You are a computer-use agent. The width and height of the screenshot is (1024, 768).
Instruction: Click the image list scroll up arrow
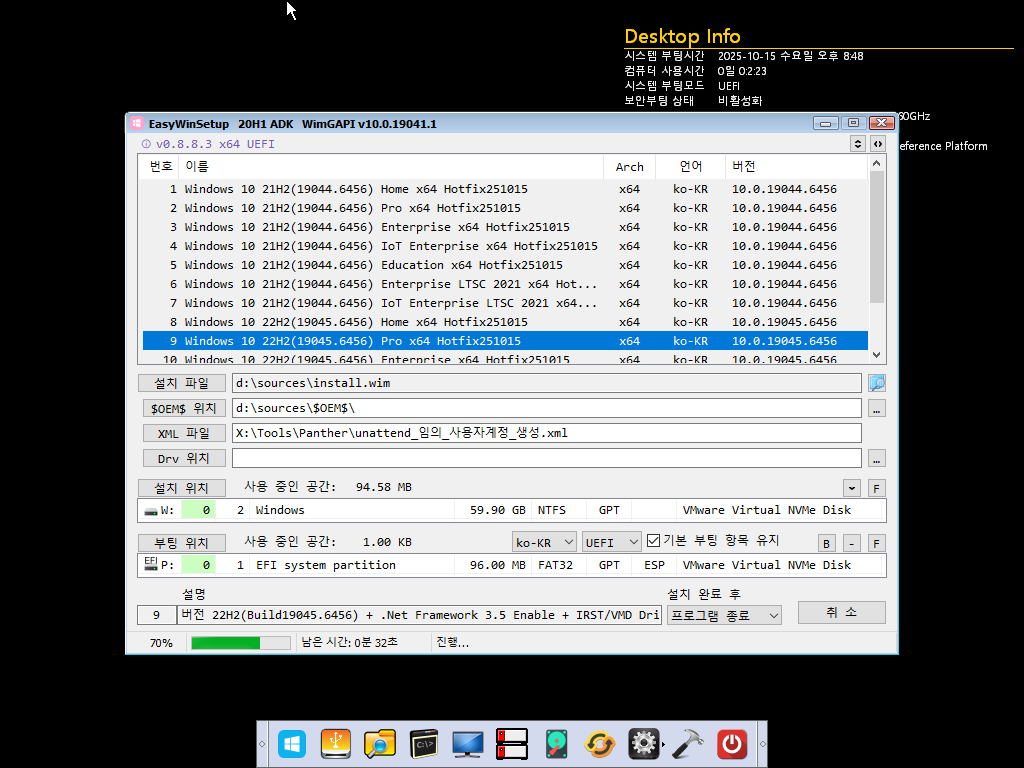[876, 163]
